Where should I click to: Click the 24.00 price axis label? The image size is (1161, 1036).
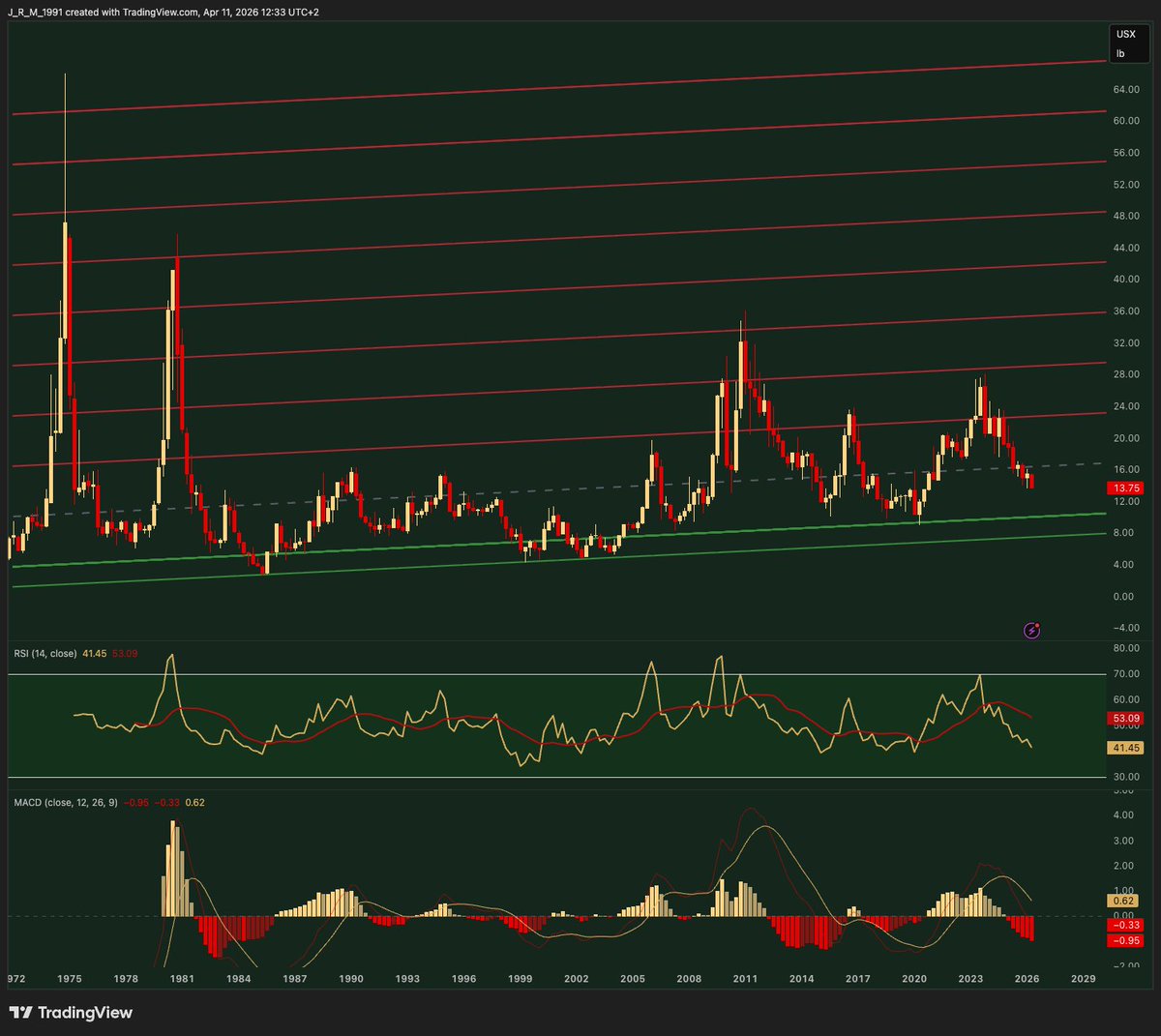click(1126, 406)
